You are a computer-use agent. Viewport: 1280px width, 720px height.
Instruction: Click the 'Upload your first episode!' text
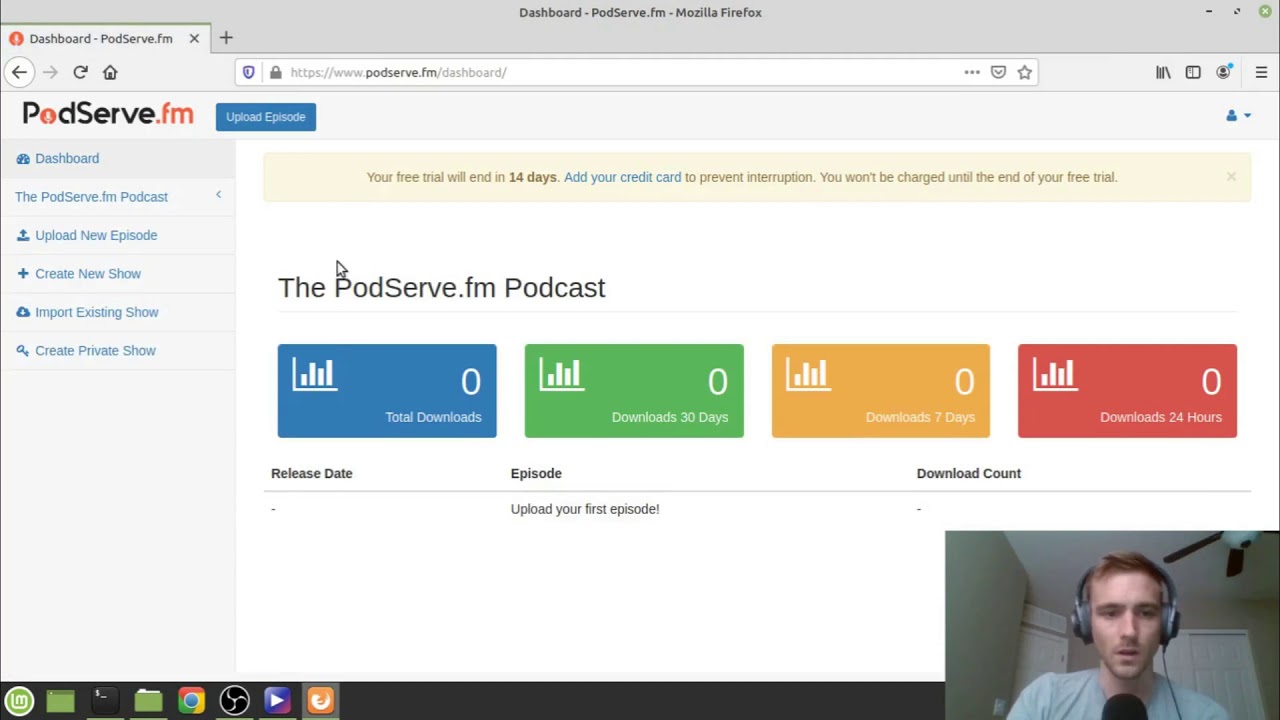585,509
